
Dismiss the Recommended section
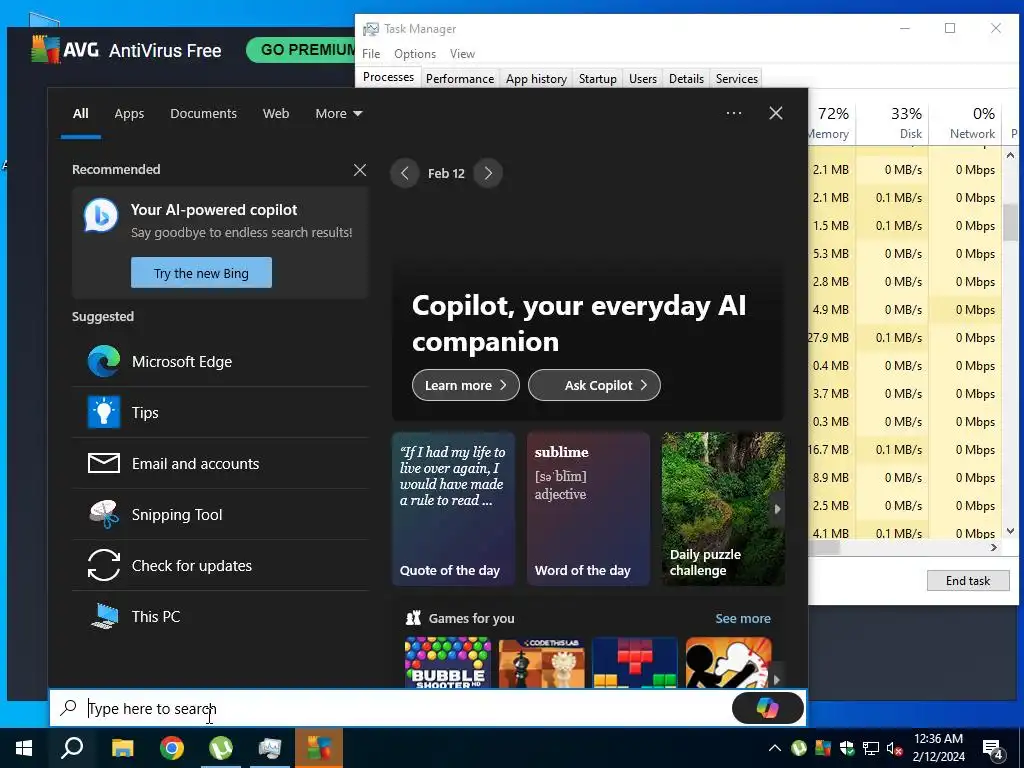click(x=360, y=170)
